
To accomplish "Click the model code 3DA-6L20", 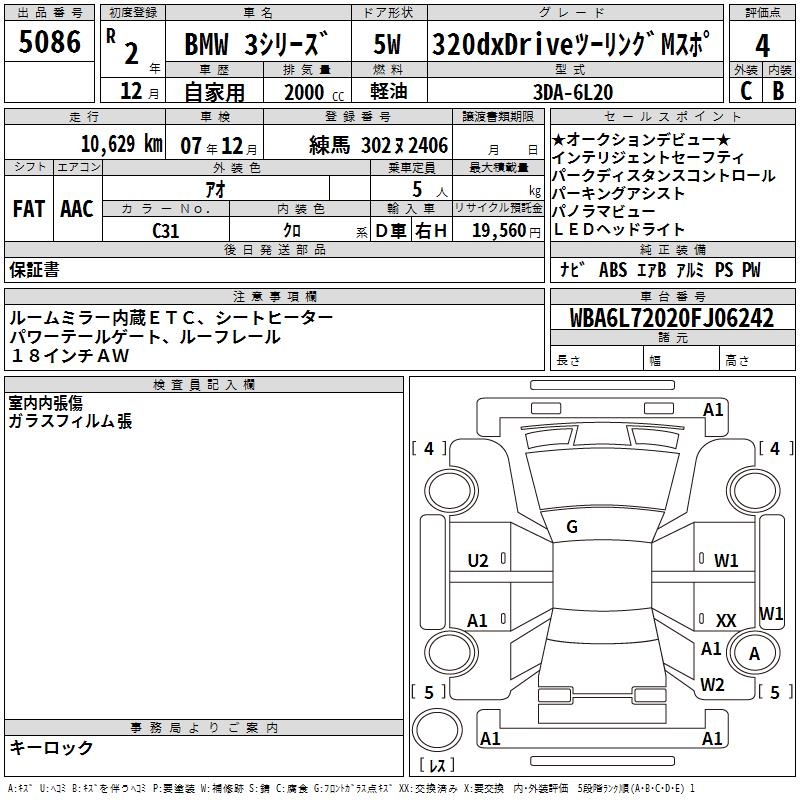I will tap(573, 92).
